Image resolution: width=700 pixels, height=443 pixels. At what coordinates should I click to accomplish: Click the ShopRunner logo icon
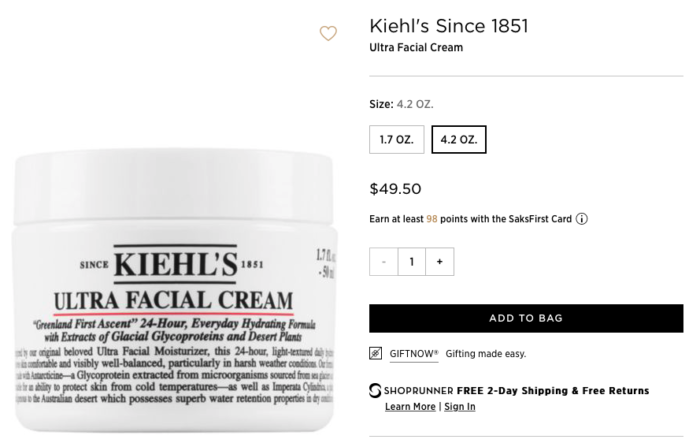tap(375, 390)
